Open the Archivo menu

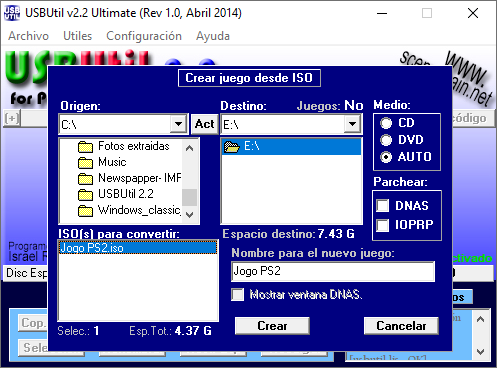click(x=28, y=36)
